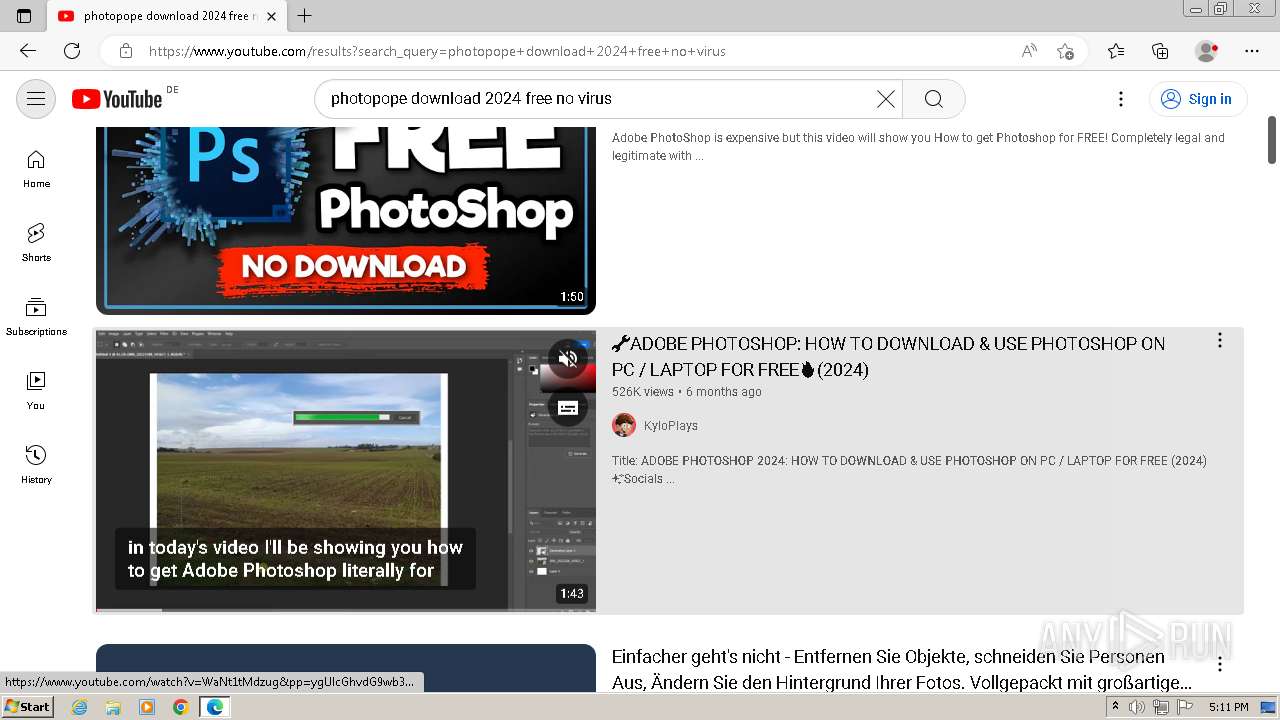
Task: Run search with magnifier button
Action: coord(933,98)
